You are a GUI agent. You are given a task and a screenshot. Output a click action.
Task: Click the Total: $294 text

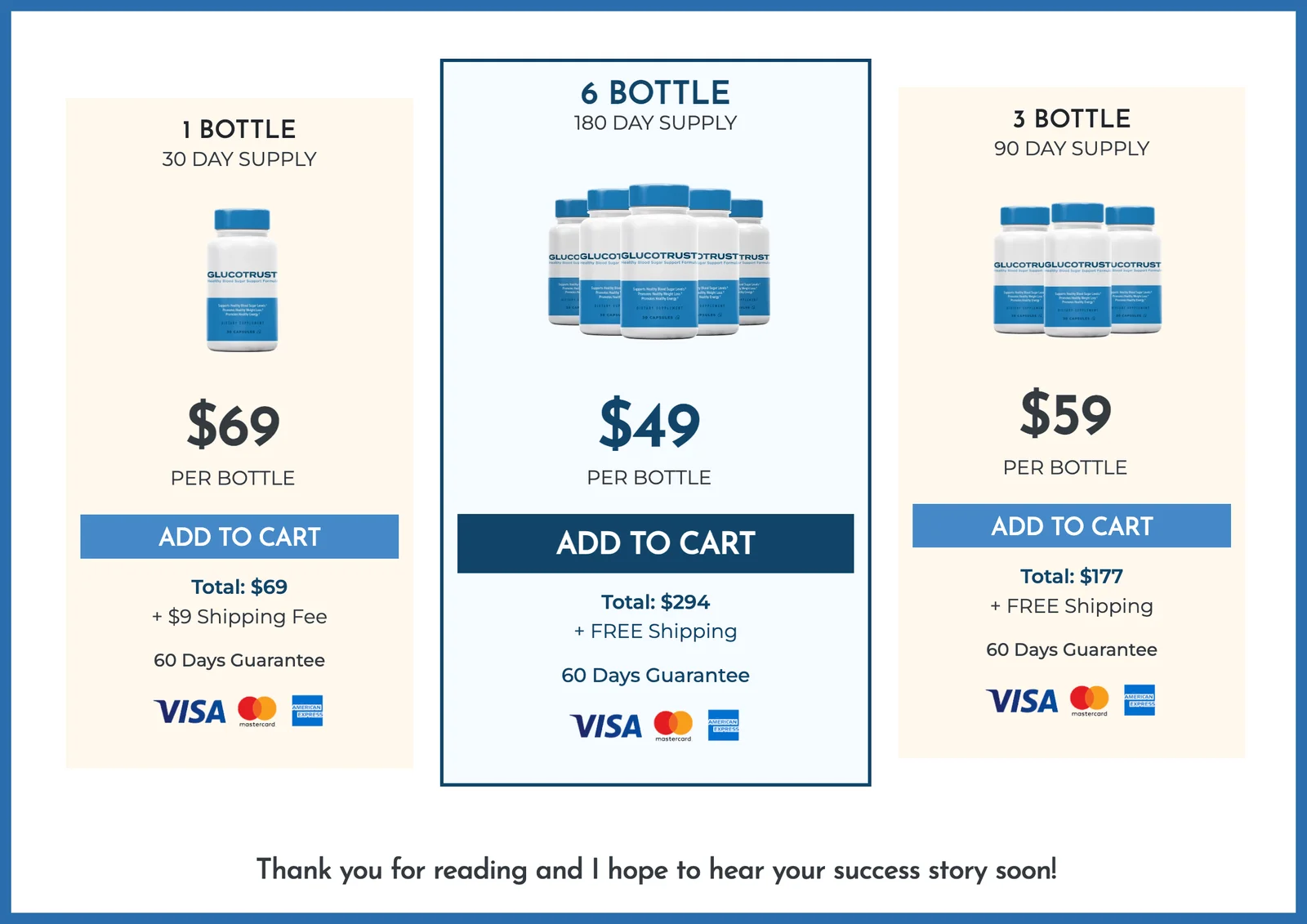tap(655, 602)
